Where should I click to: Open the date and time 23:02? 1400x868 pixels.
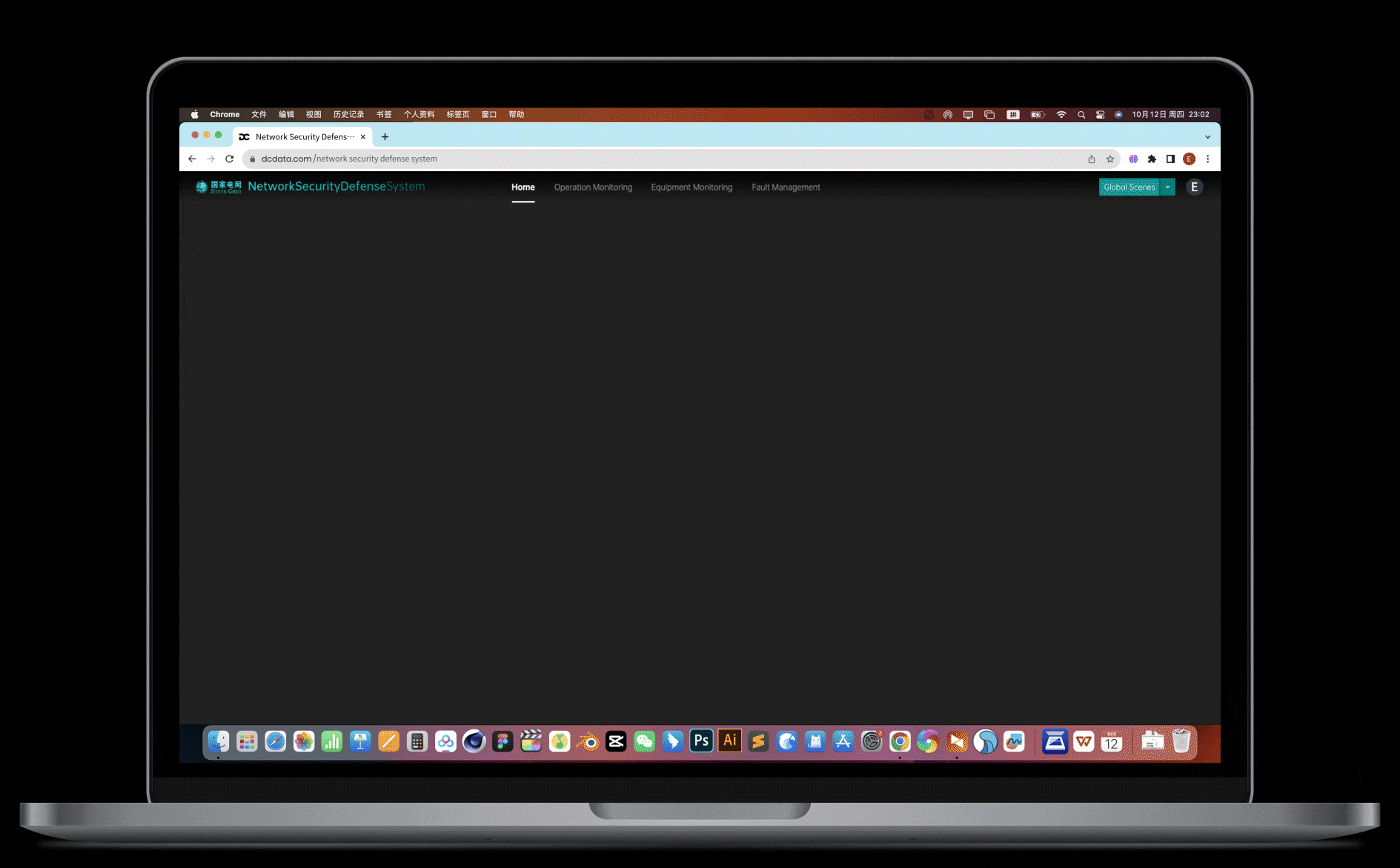click(1170, 114)
